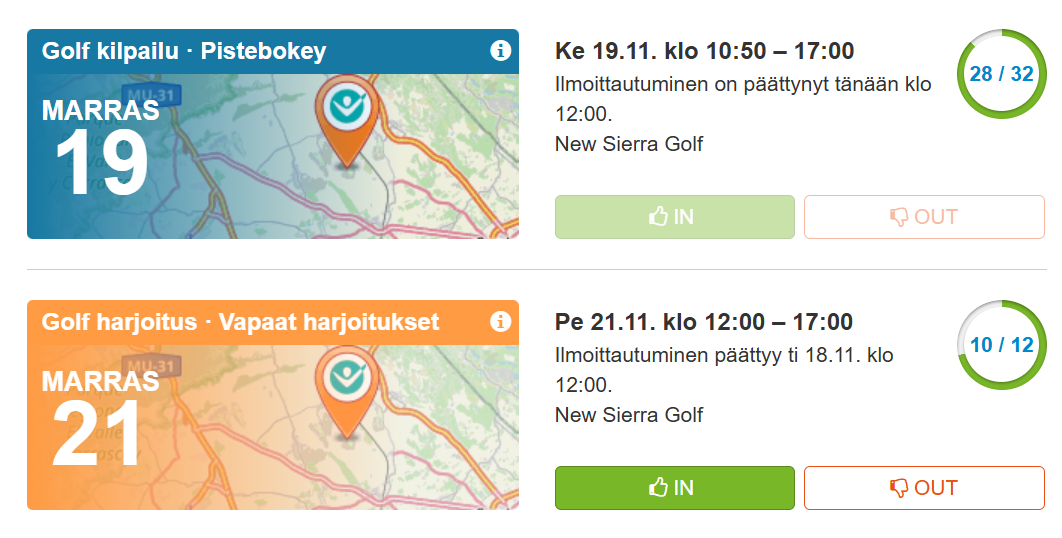
Task: Click the 28 / 32 participant circle
Action: pos(1001,74)
